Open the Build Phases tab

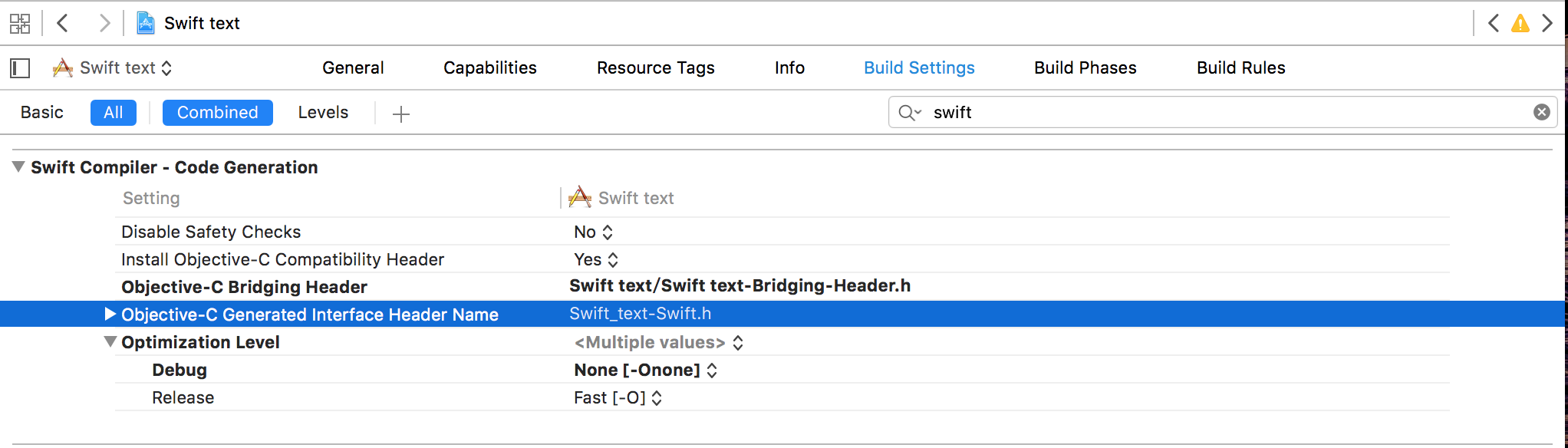point(1085,68)
